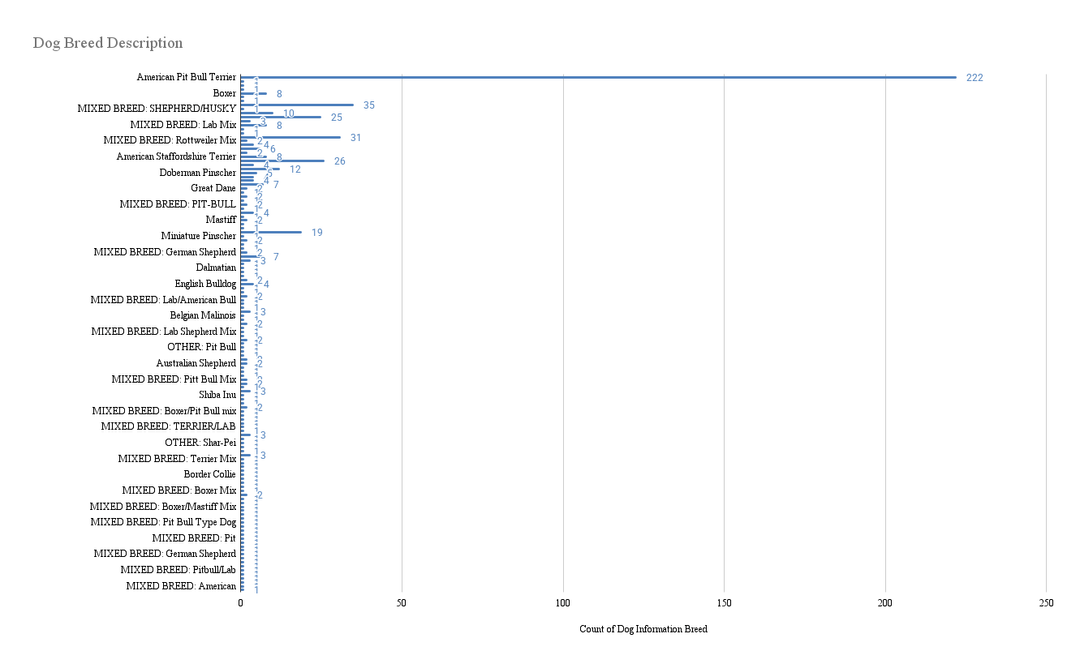Click the data label showing 25
Viewport: 1080px width, 668px height.
click(x=336, y=117)
